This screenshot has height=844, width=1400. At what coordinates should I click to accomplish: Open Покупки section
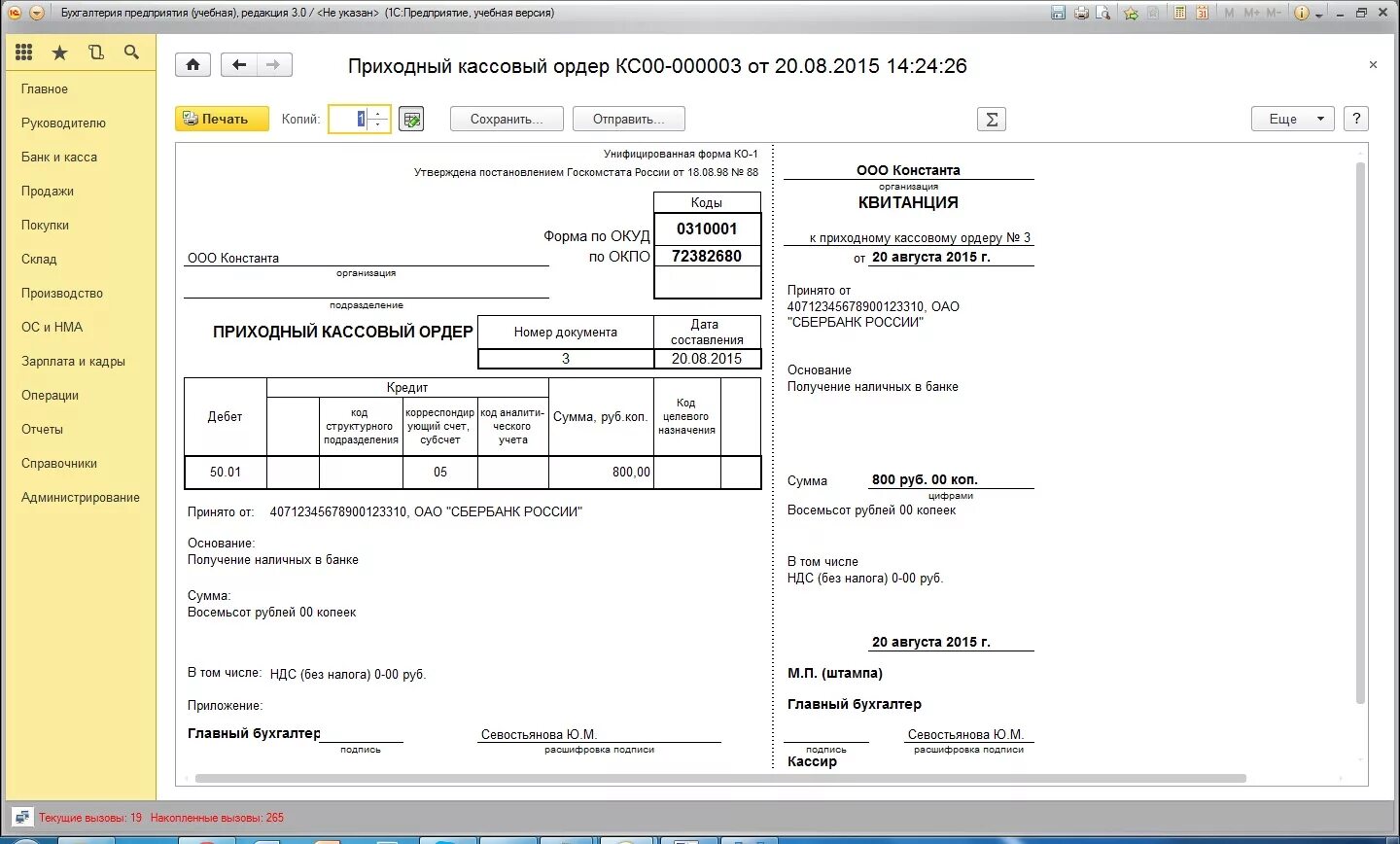coord(45,225)
